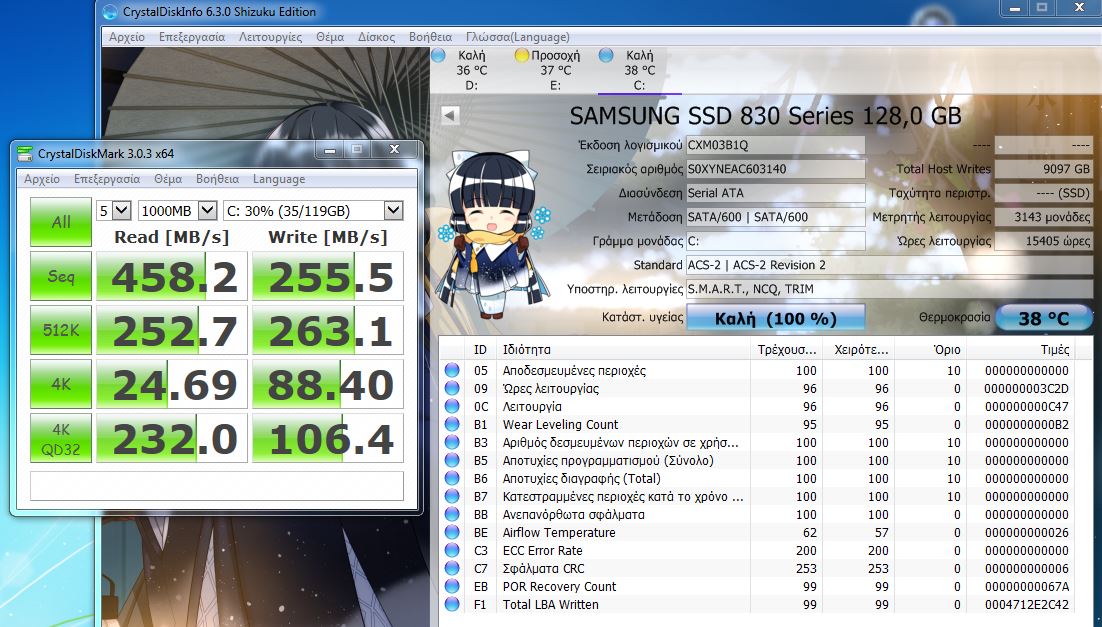Start the 512K benchmark test
Viewport: 1102px width, 627px height.
click(x=60, y=330)
